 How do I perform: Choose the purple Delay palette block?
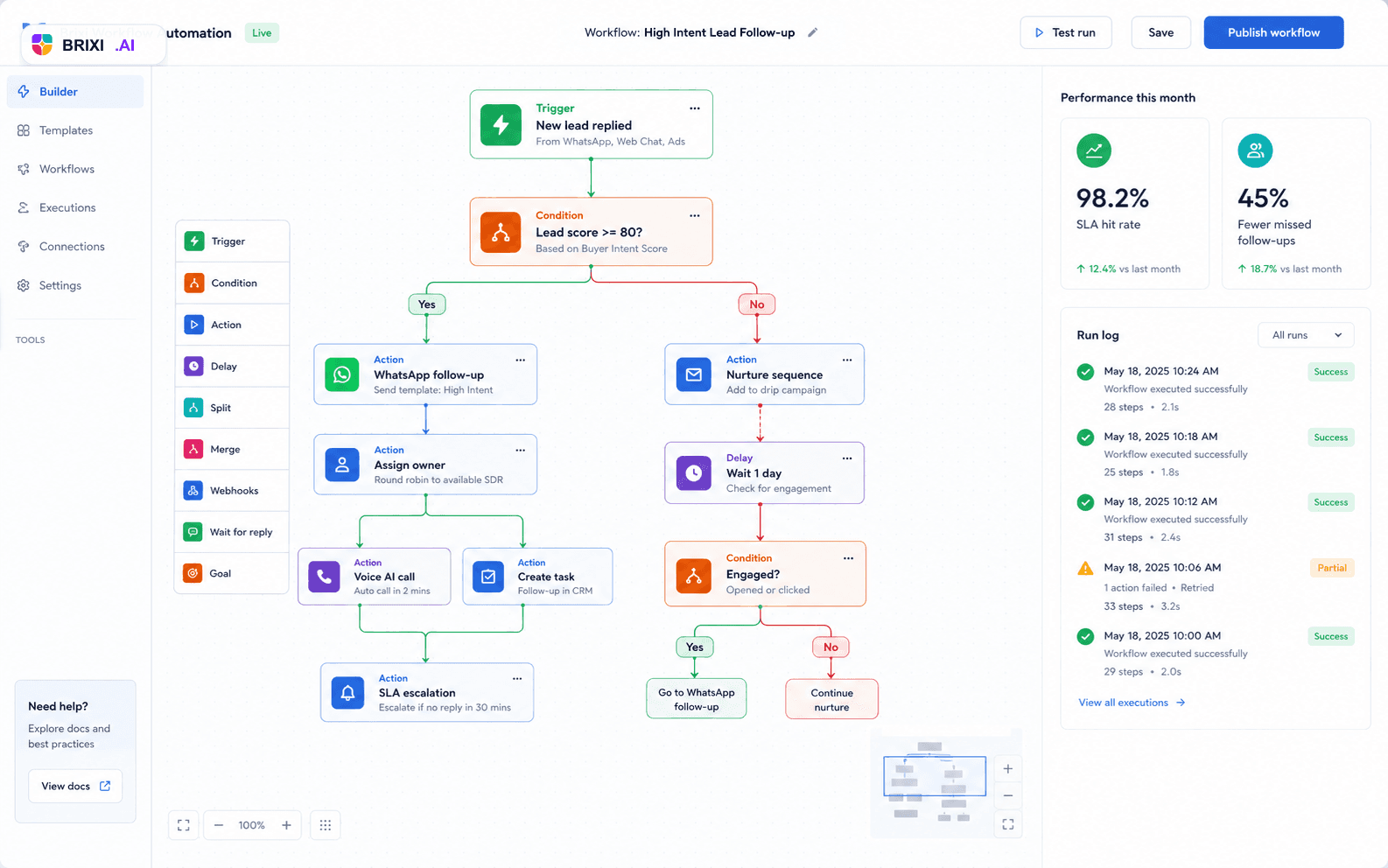point(232,366)
